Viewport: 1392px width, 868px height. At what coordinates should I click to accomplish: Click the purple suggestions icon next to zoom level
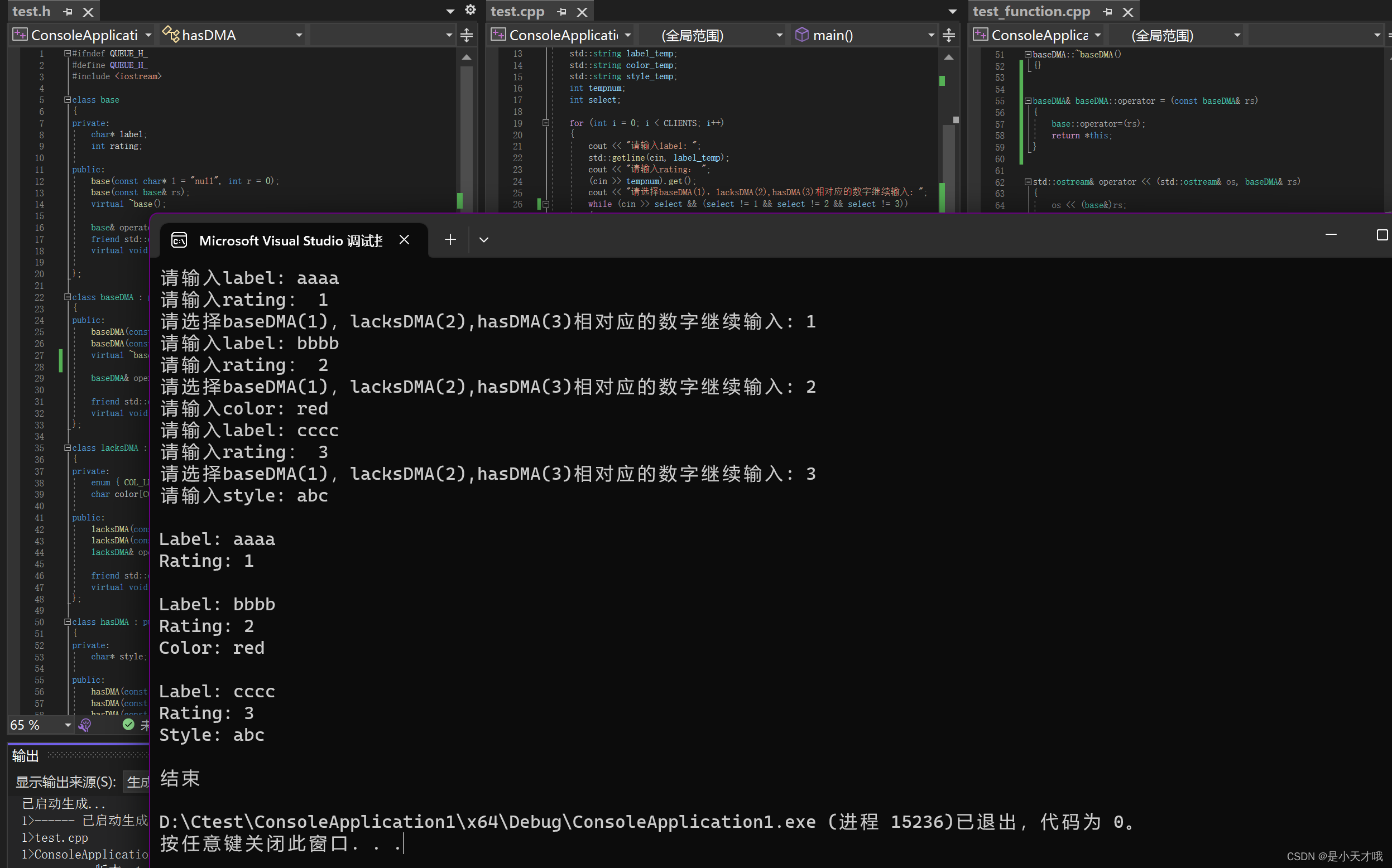[84, 725]
